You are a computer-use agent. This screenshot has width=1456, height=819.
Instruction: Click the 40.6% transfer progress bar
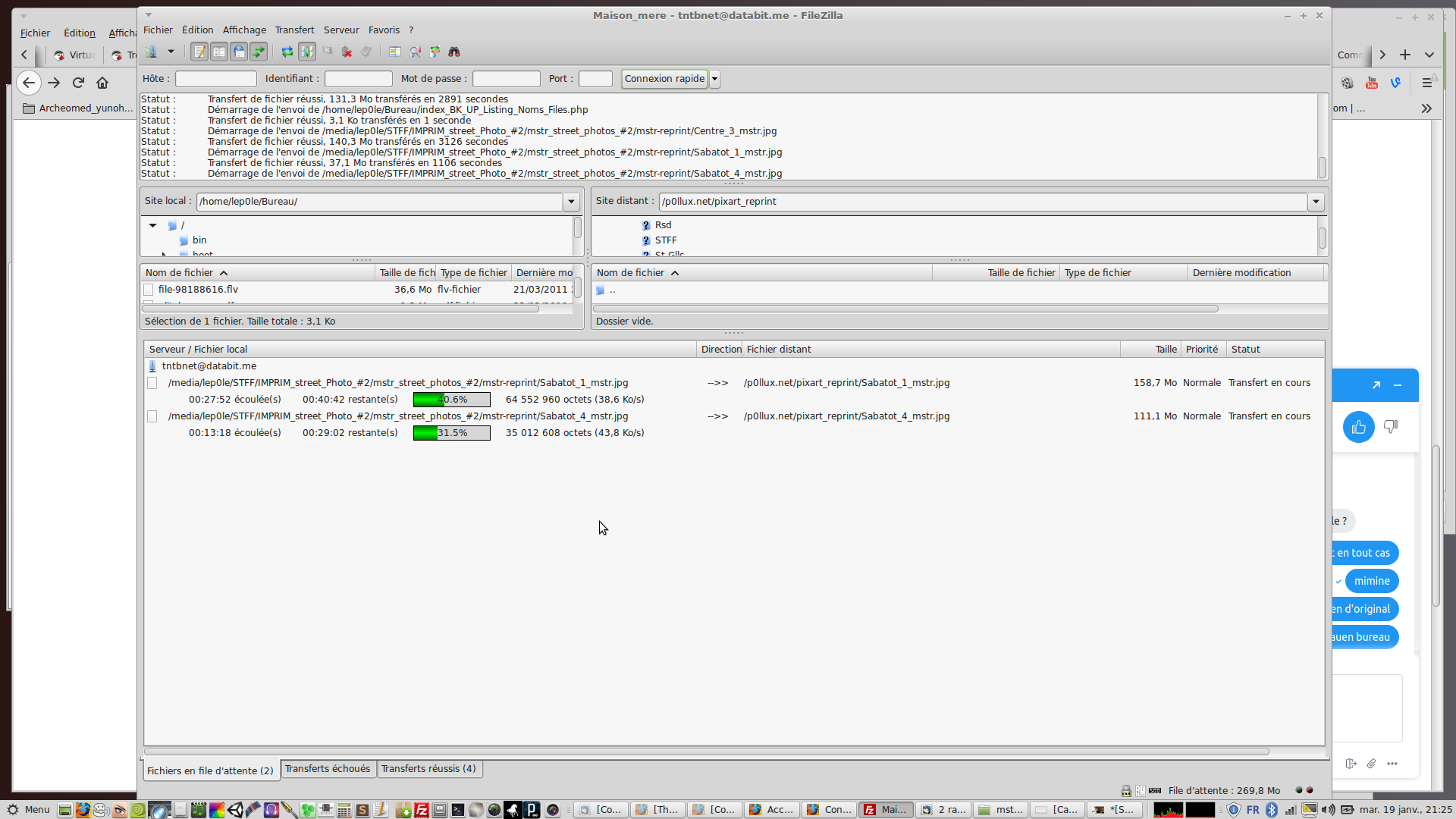tap(451, 400)
